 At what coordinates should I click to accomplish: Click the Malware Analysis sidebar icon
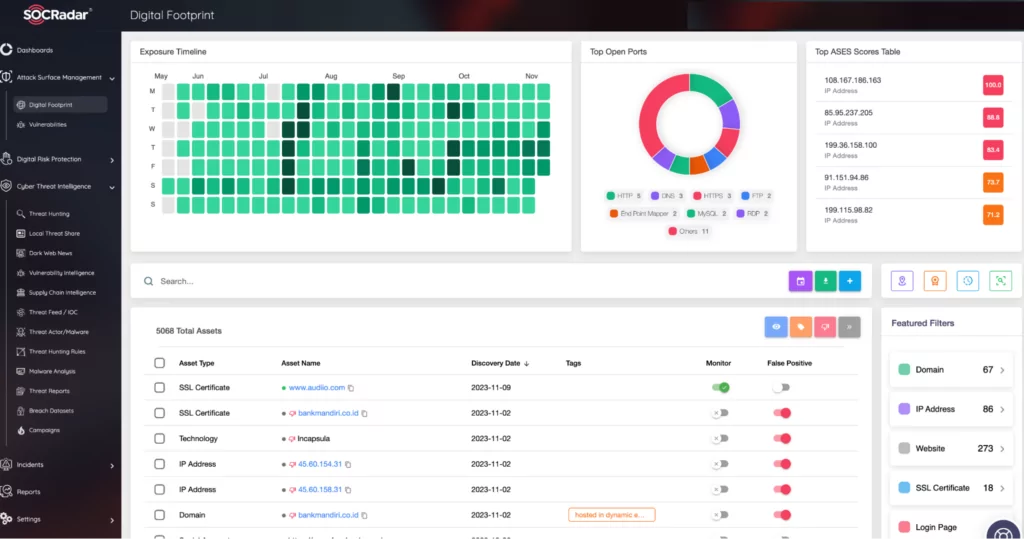point(20,371)
